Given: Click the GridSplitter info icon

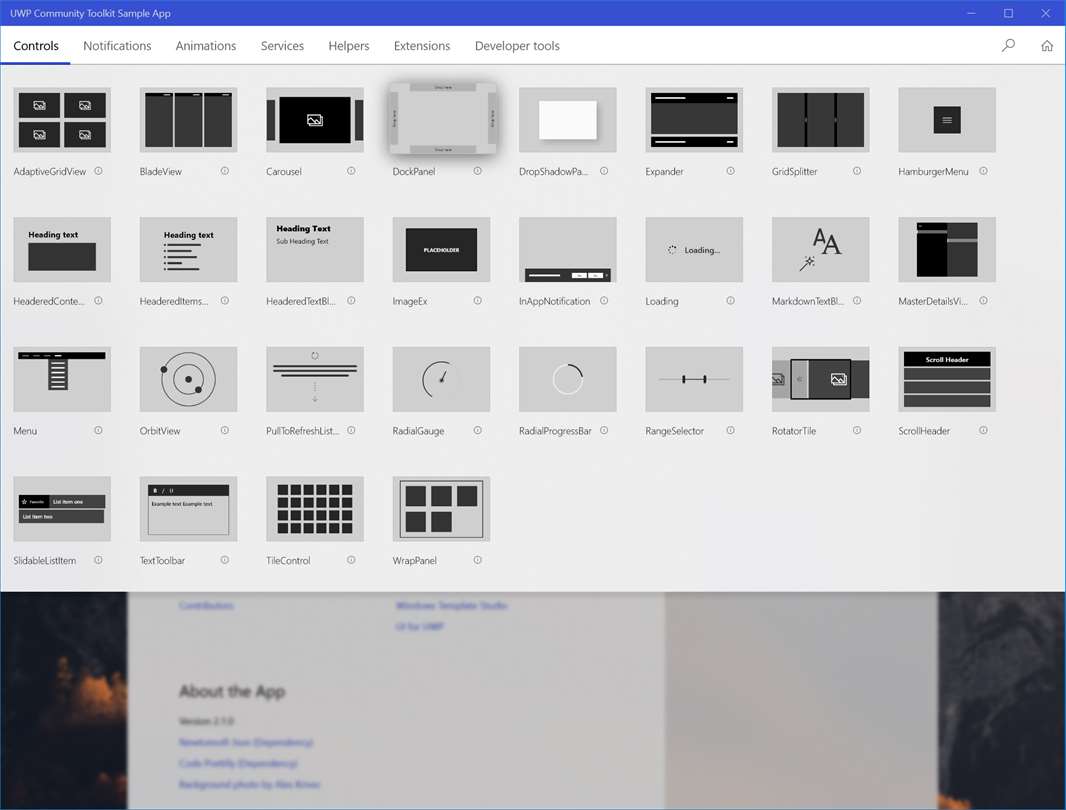Looking at the screenshot, I should pyautogui.click(x=857, y=171).
